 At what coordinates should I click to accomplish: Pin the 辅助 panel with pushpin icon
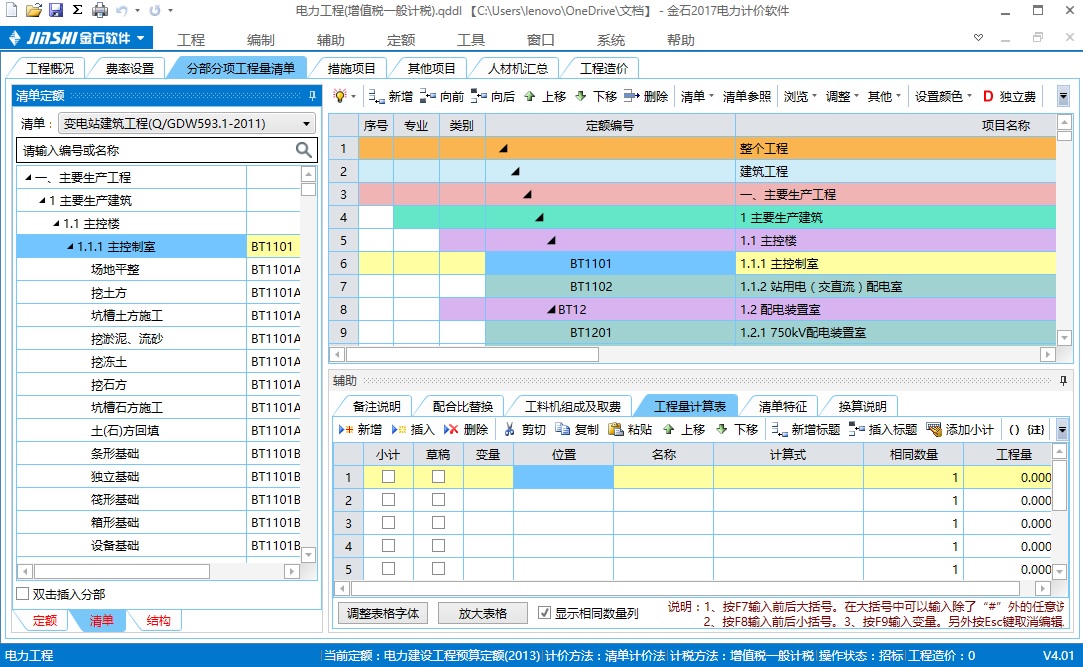[x=1063, y=380]
